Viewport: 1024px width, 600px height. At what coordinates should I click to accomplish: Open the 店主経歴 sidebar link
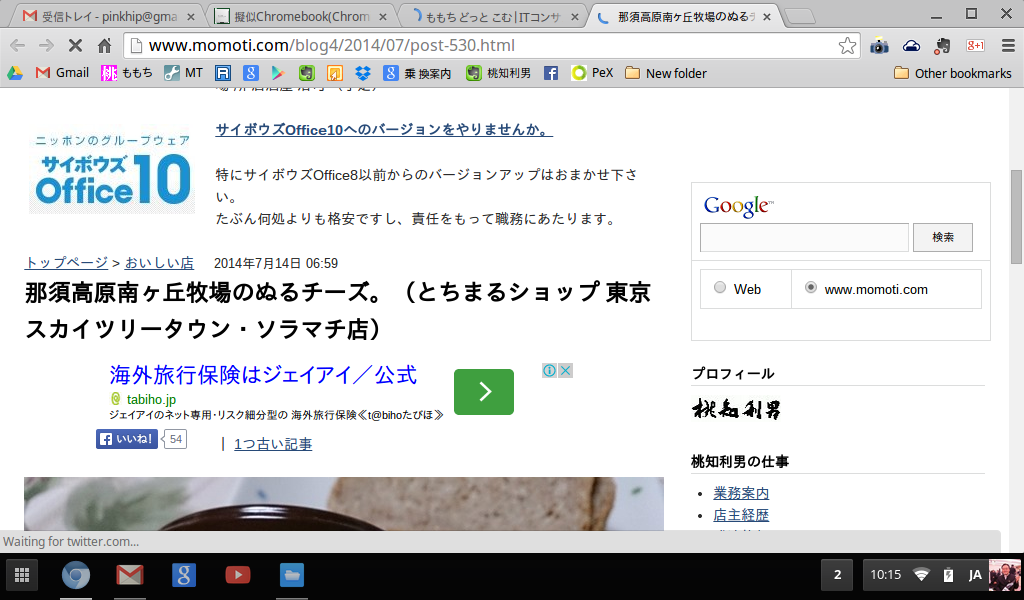(x=741, y=515)
